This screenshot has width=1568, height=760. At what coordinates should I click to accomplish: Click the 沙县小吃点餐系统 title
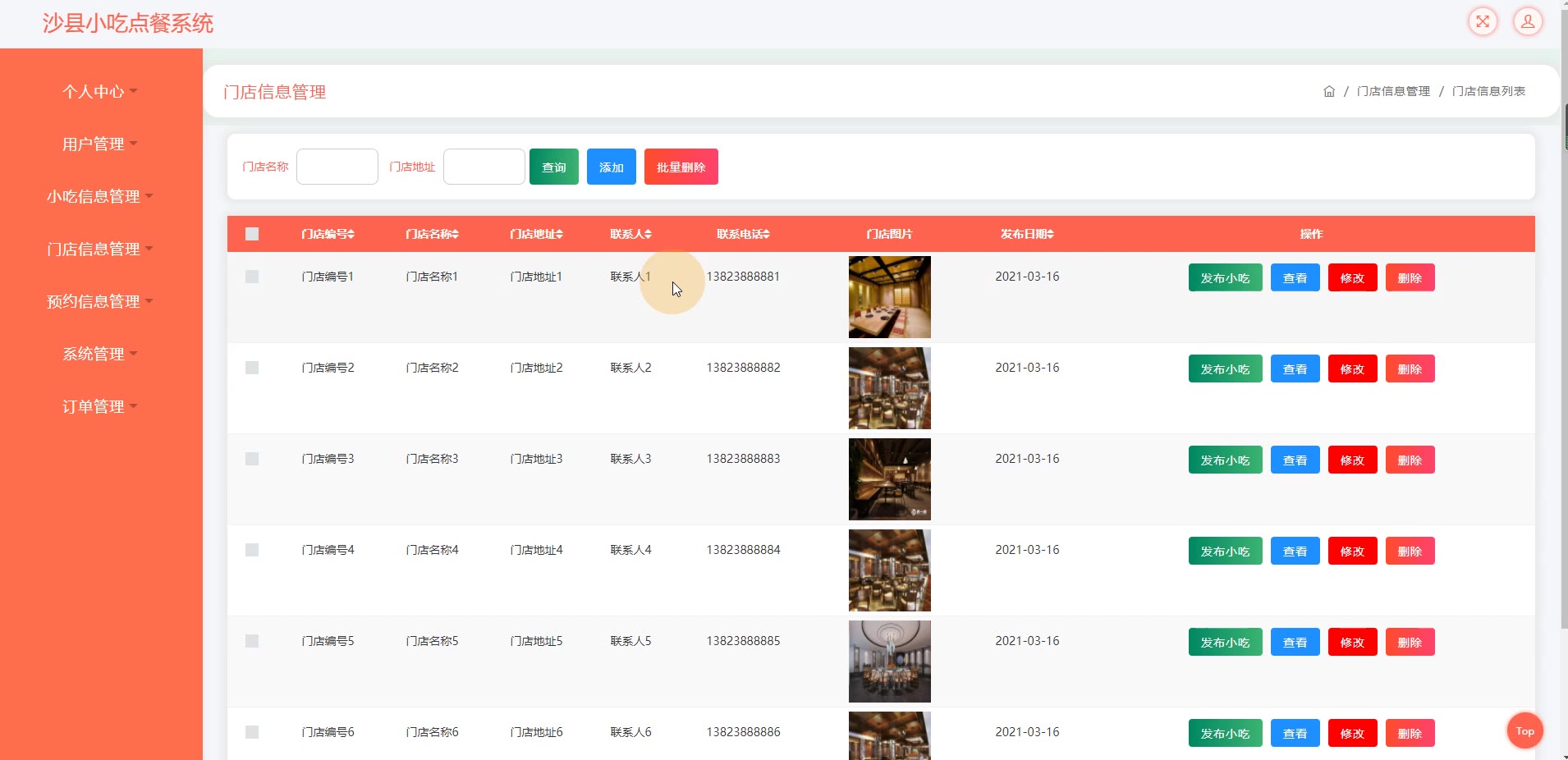128,23
